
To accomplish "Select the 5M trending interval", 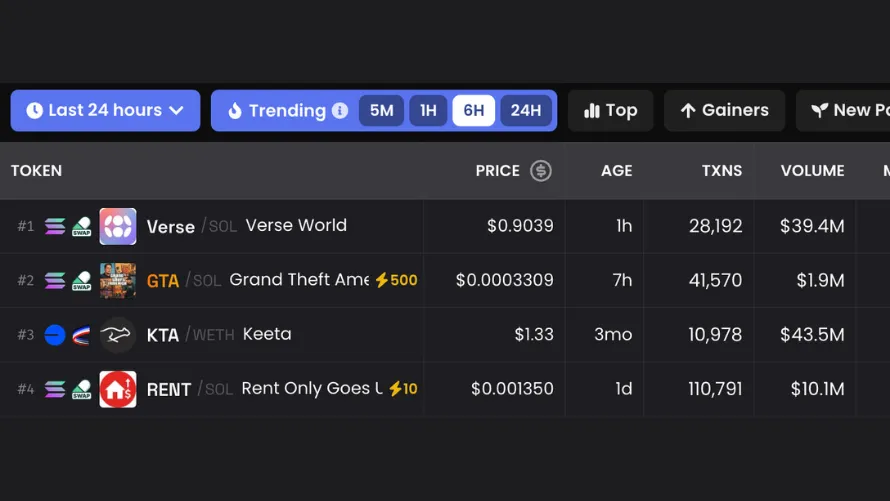I will pyautogui.click(x=381, y=110).
